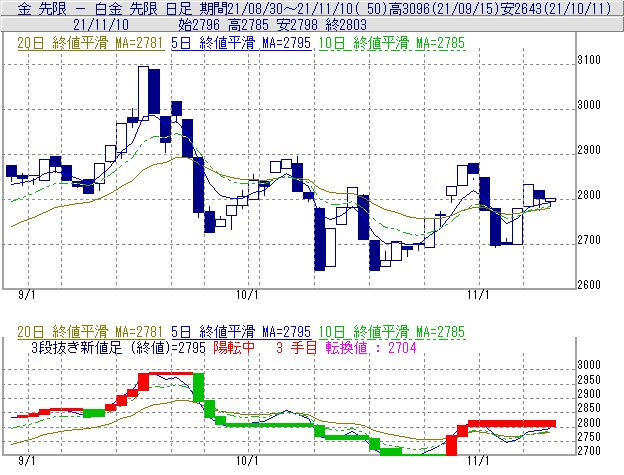Image resolution: width=624 pixels, height=475 pixels.
Task: Click the label '3段抜き新値足 (終値)=2795'
Action: (x=118, y=348)
